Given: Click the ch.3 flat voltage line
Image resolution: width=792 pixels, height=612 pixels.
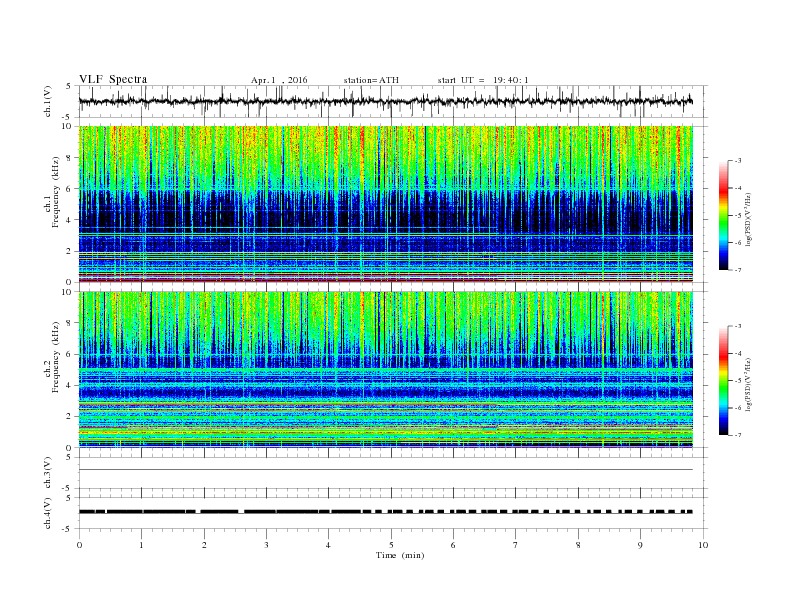Looking at the screenshot, I should tap(386, 470).
